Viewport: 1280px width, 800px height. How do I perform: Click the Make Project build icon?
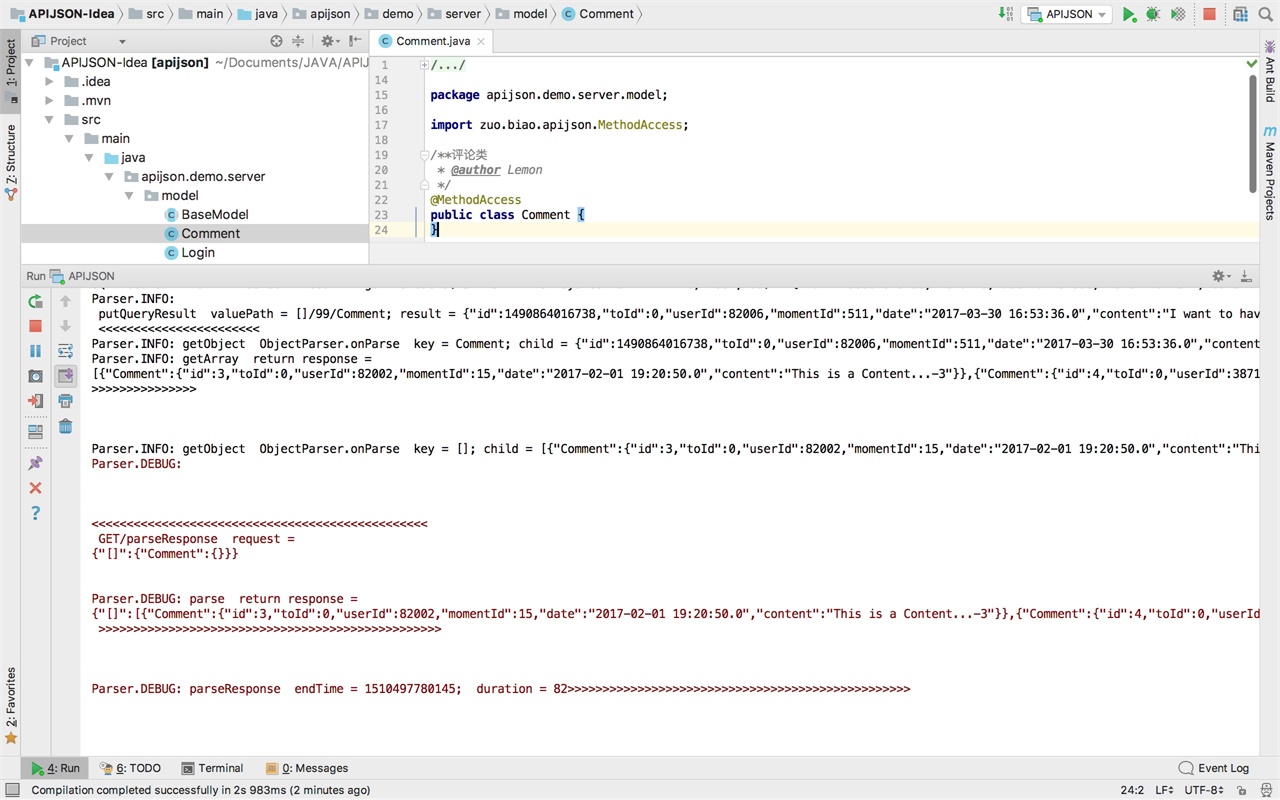(x=1005, y=14)
